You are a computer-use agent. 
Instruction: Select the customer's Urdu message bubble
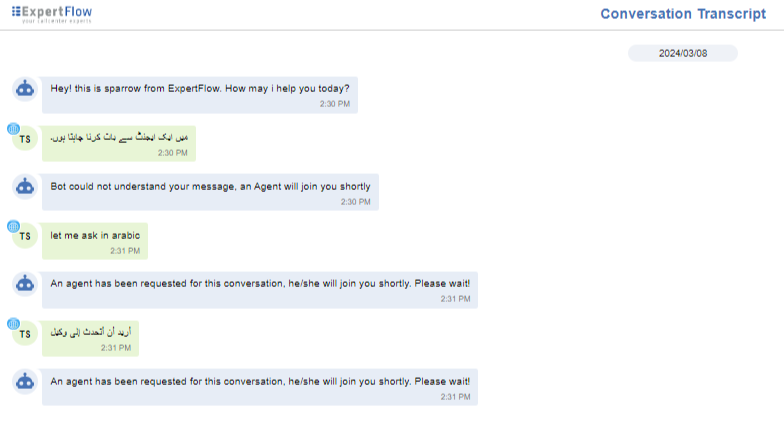pyautogui.click(x=118, y=143)
